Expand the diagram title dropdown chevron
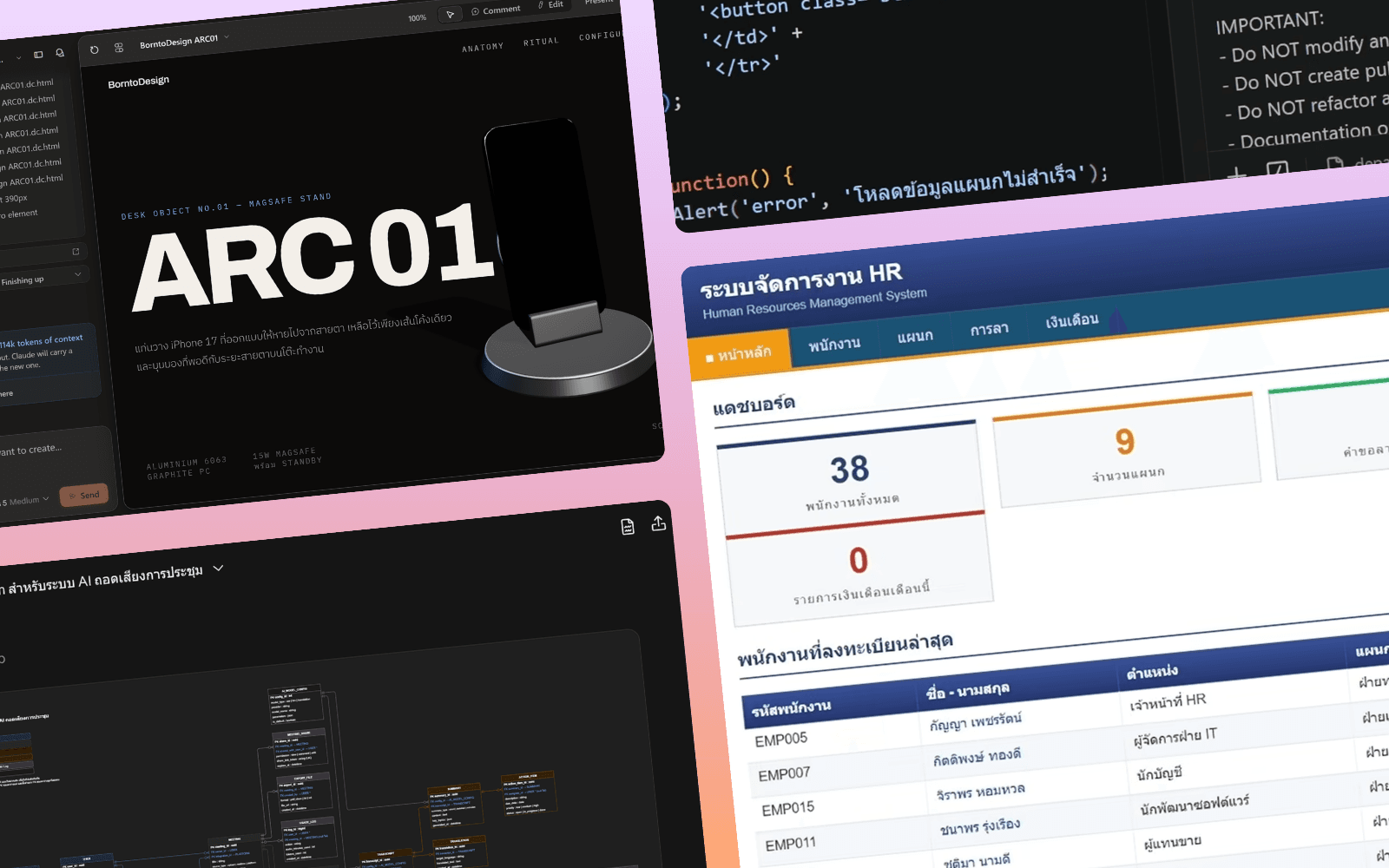Image resolution: width=1389 pixels, height=868 pixels. point(218,569)
